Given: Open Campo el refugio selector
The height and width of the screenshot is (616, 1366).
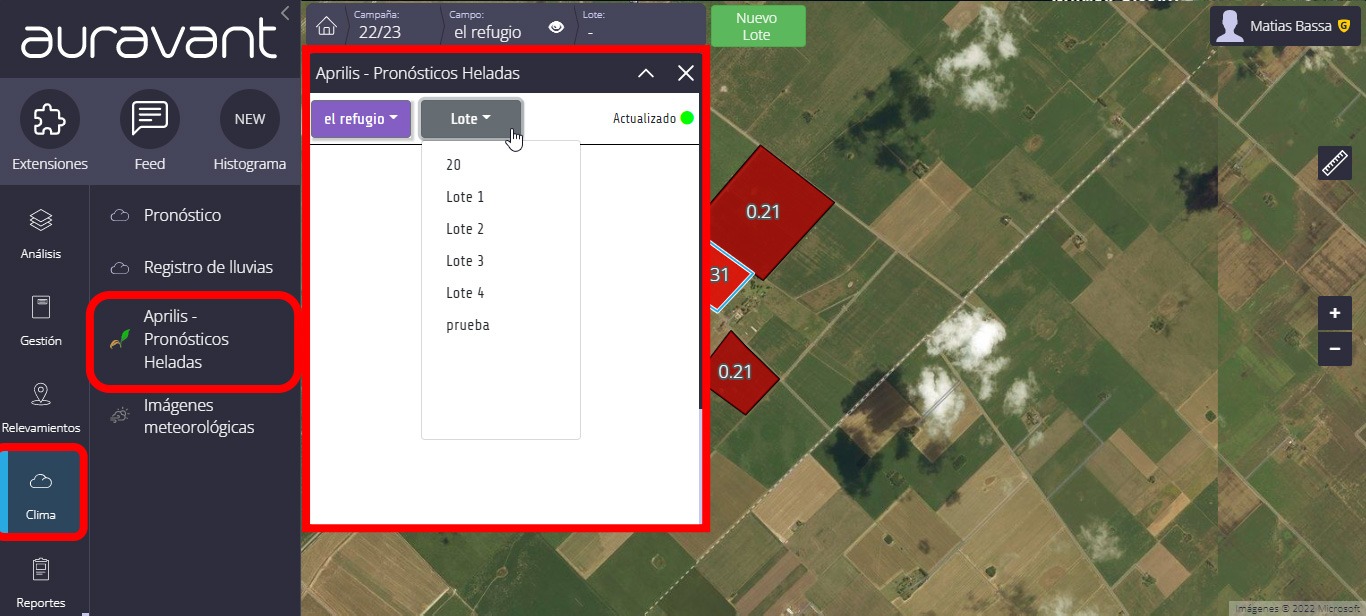Looking at the screenshot, I should click(487, 25).
